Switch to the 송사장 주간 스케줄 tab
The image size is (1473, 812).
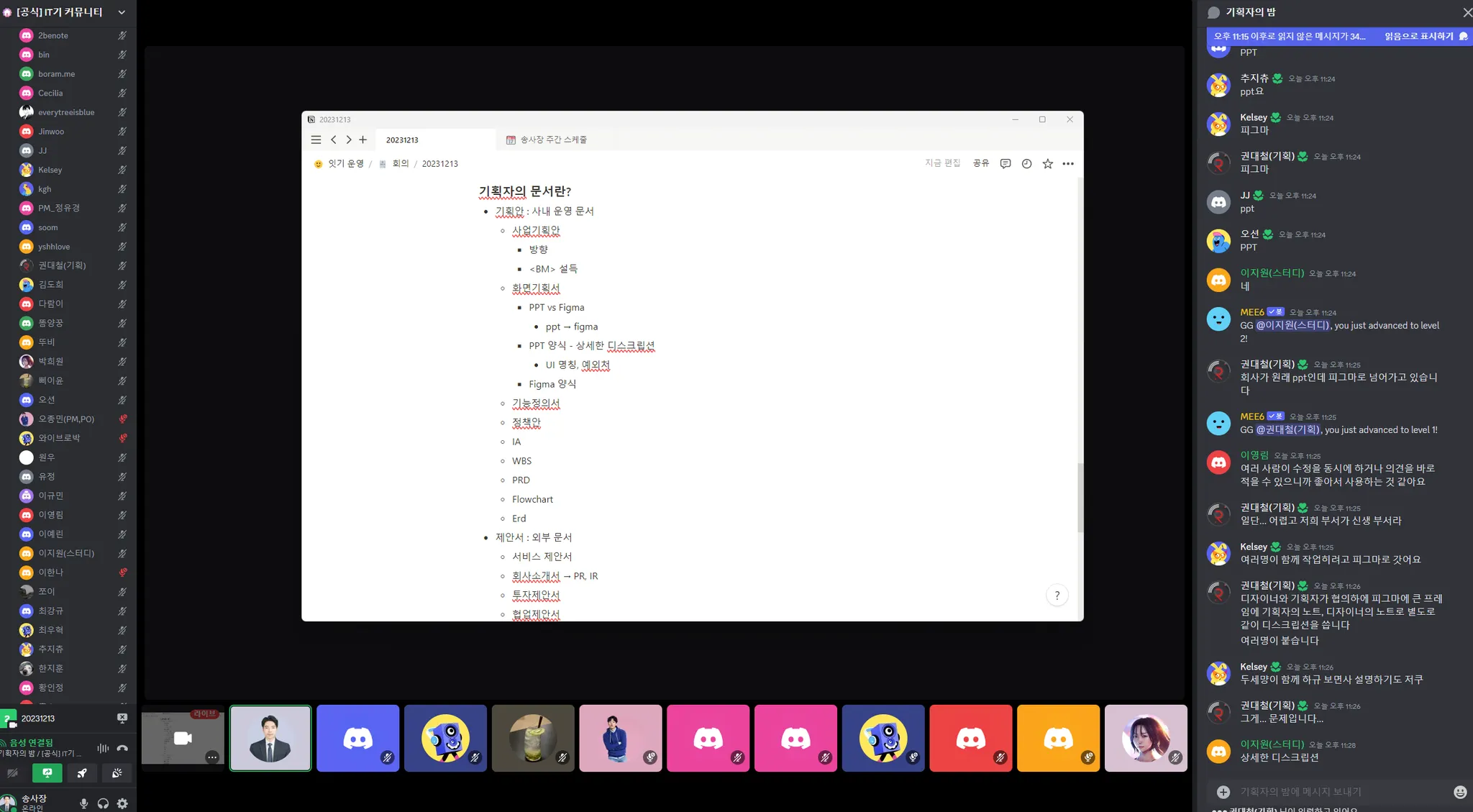tap(552, 140)
